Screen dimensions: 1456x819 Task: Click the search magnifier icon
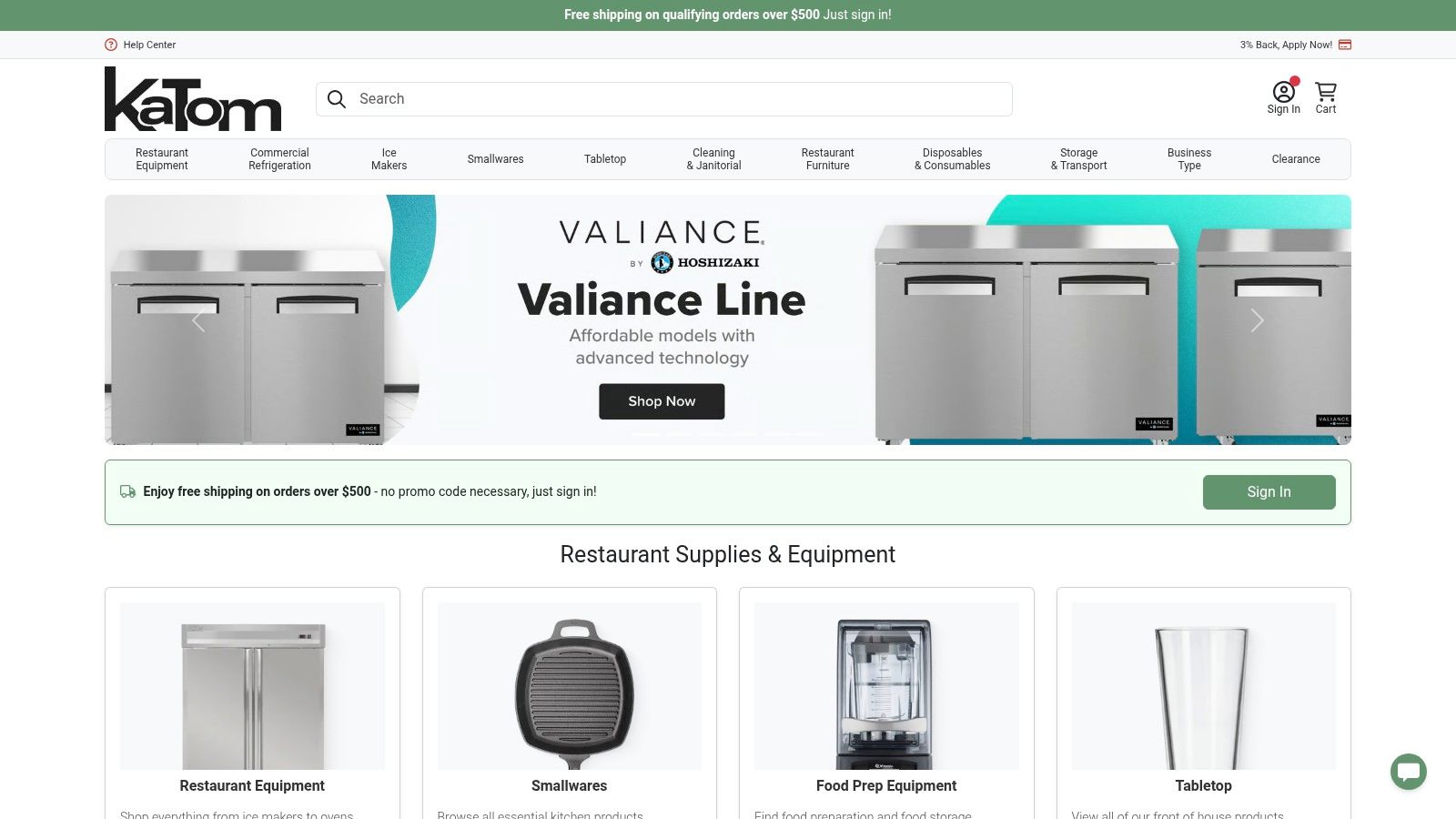337,99
